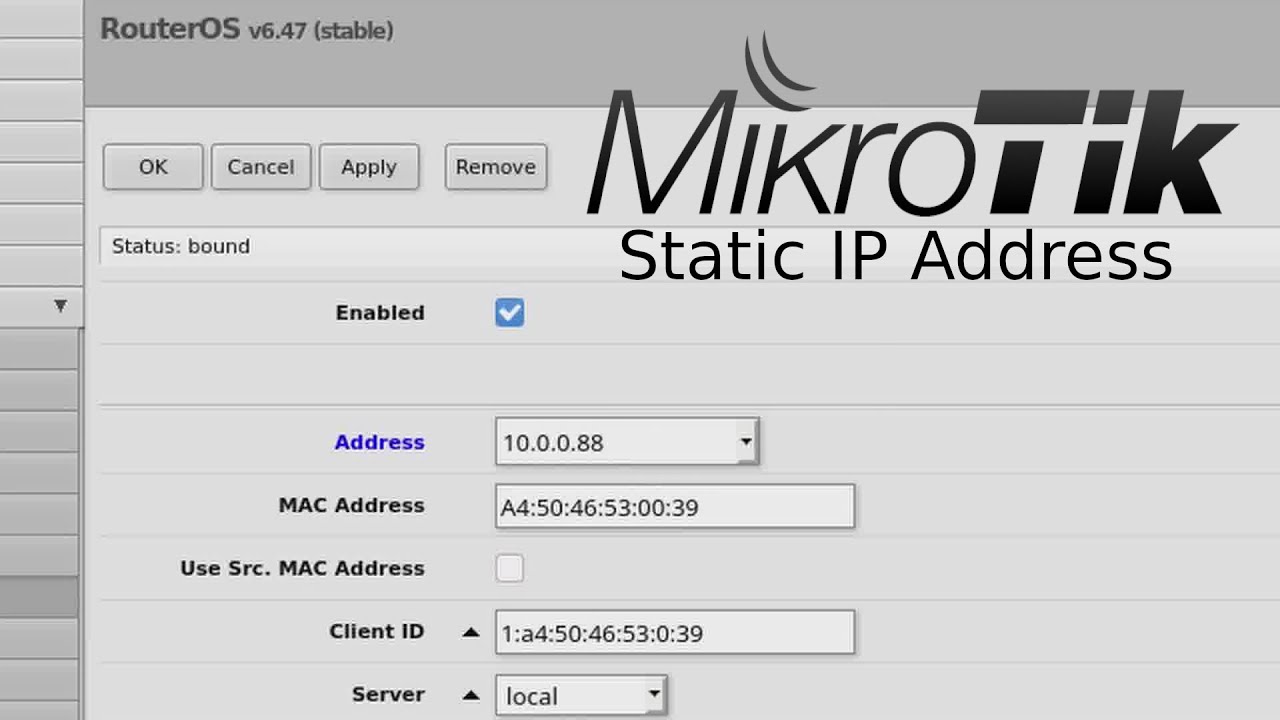Uncheck the Enabled checkbox
Viewport: 1280px width, 720px height.
tap(510, 313)
